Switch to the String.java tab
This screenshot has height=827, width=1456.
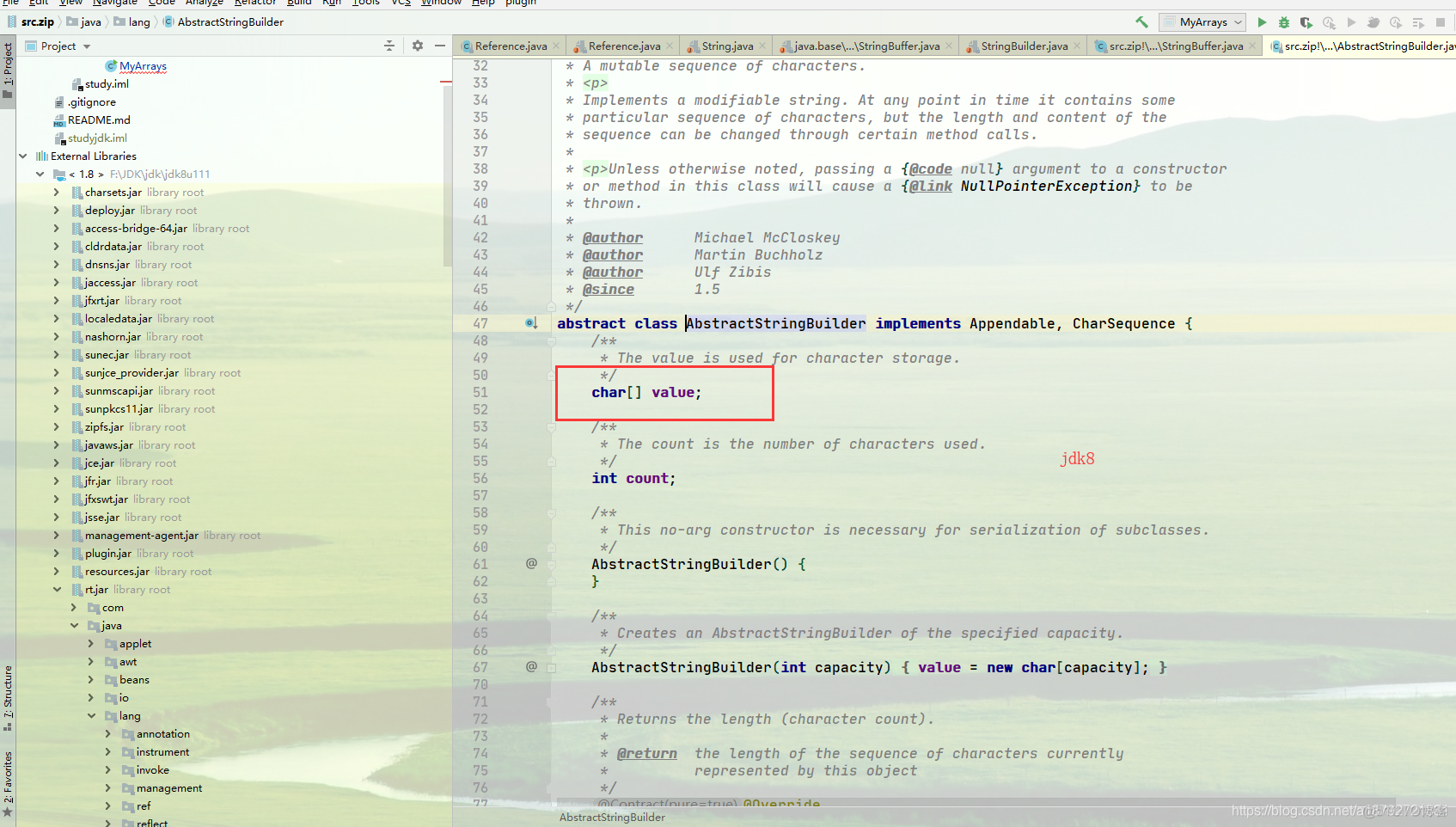726,46
